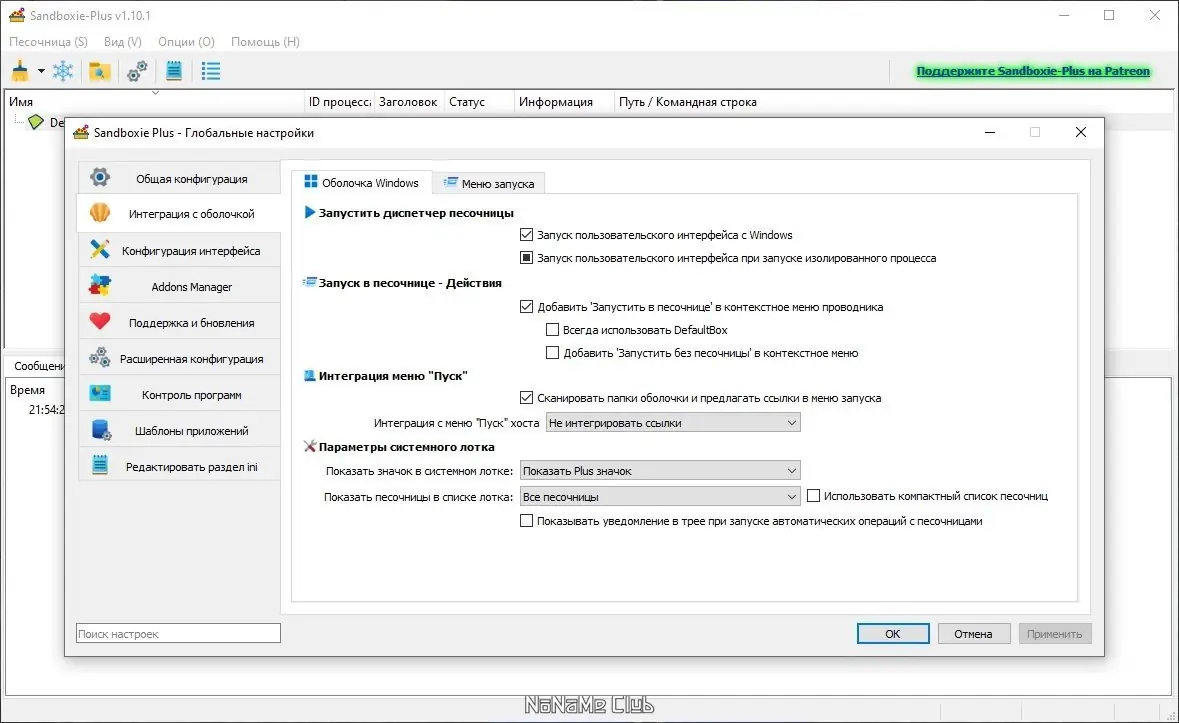This screenshot has width=1179, height=723.
Task: Open the folder browse icon on the toolbar
Action: (100, 71)
